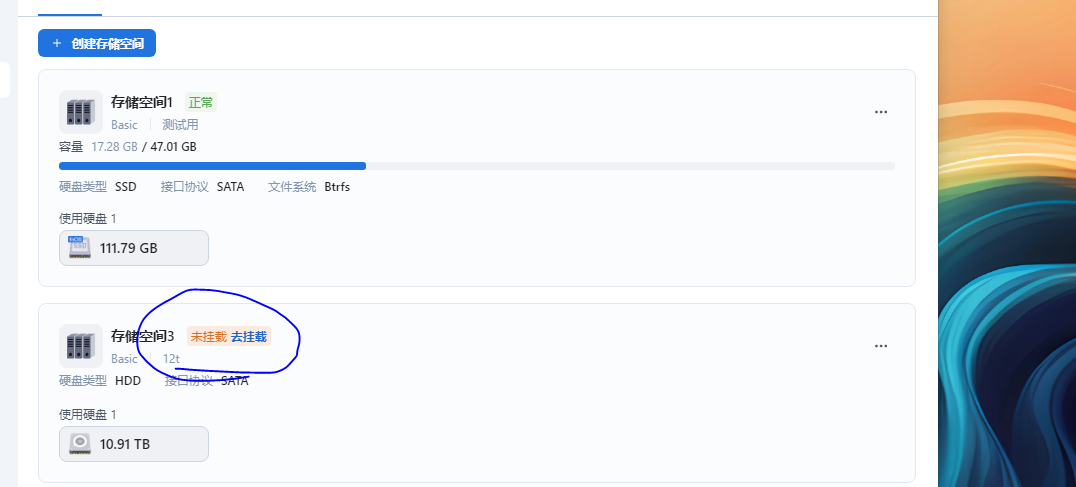This screenshot has width=1076, height=487.
Task: Click the 创建存储空间 button
Action: (x=97, y=43)
